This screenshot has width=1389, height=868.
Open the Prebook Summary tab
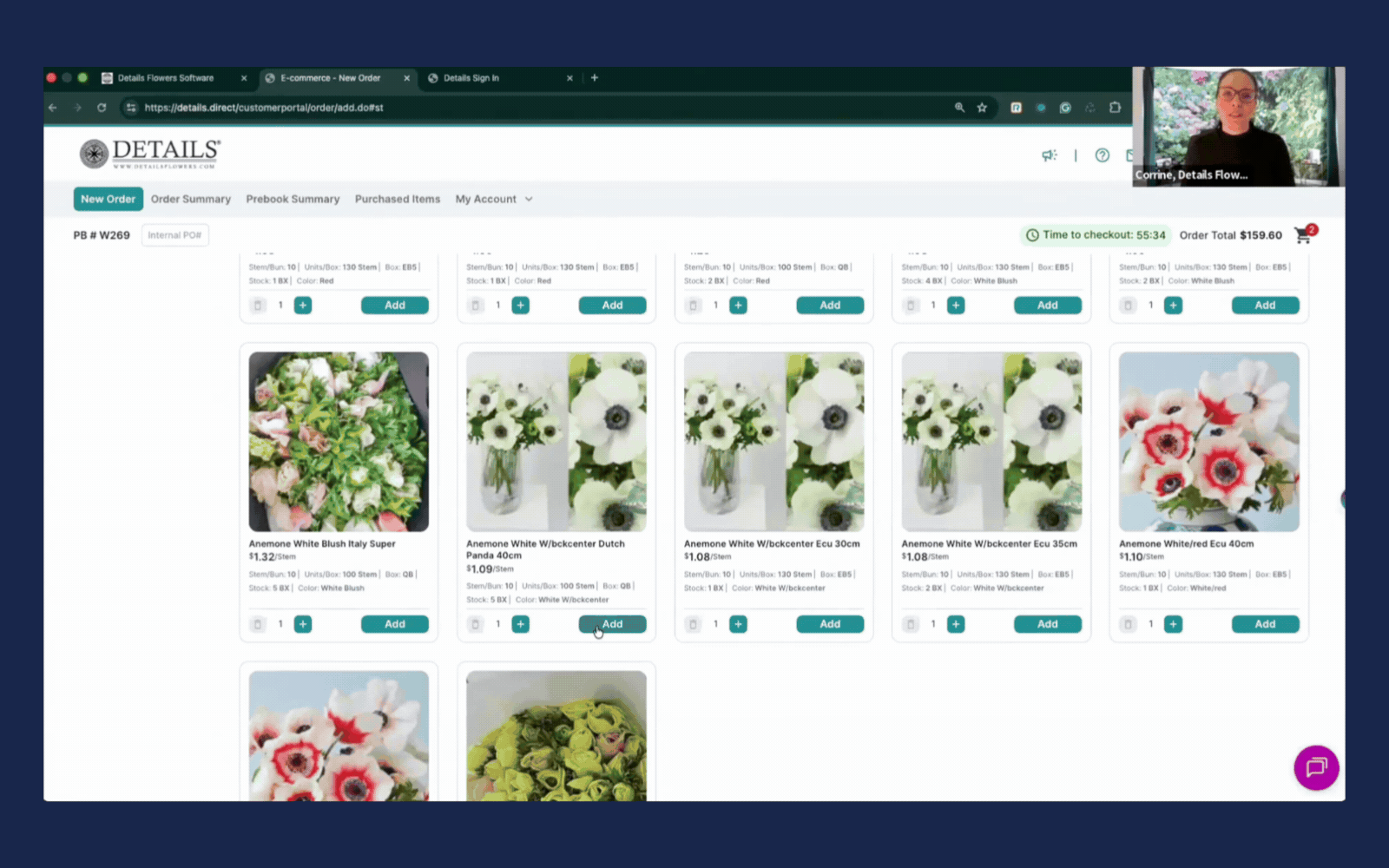(x=293, y=199)
